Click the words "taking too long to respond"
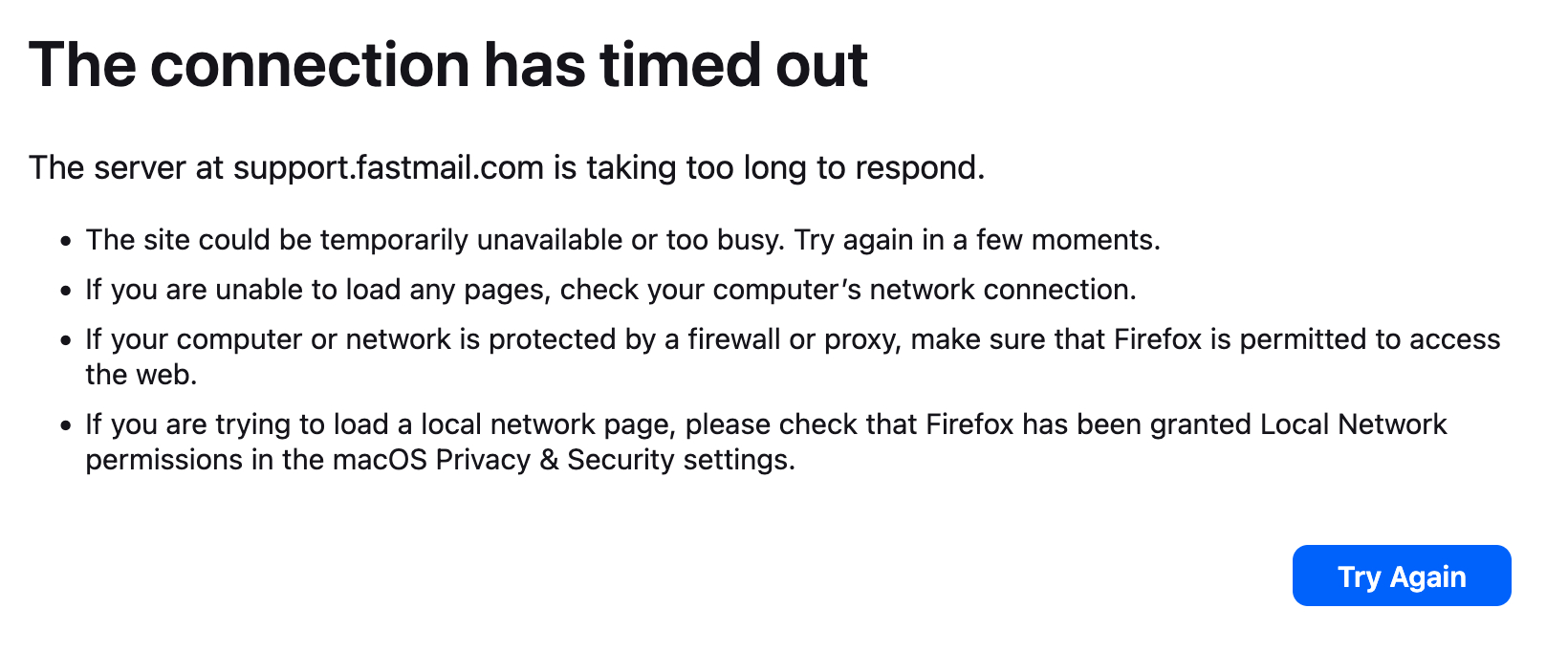This screenshot has width=1568, height=652. click(784, 168)
